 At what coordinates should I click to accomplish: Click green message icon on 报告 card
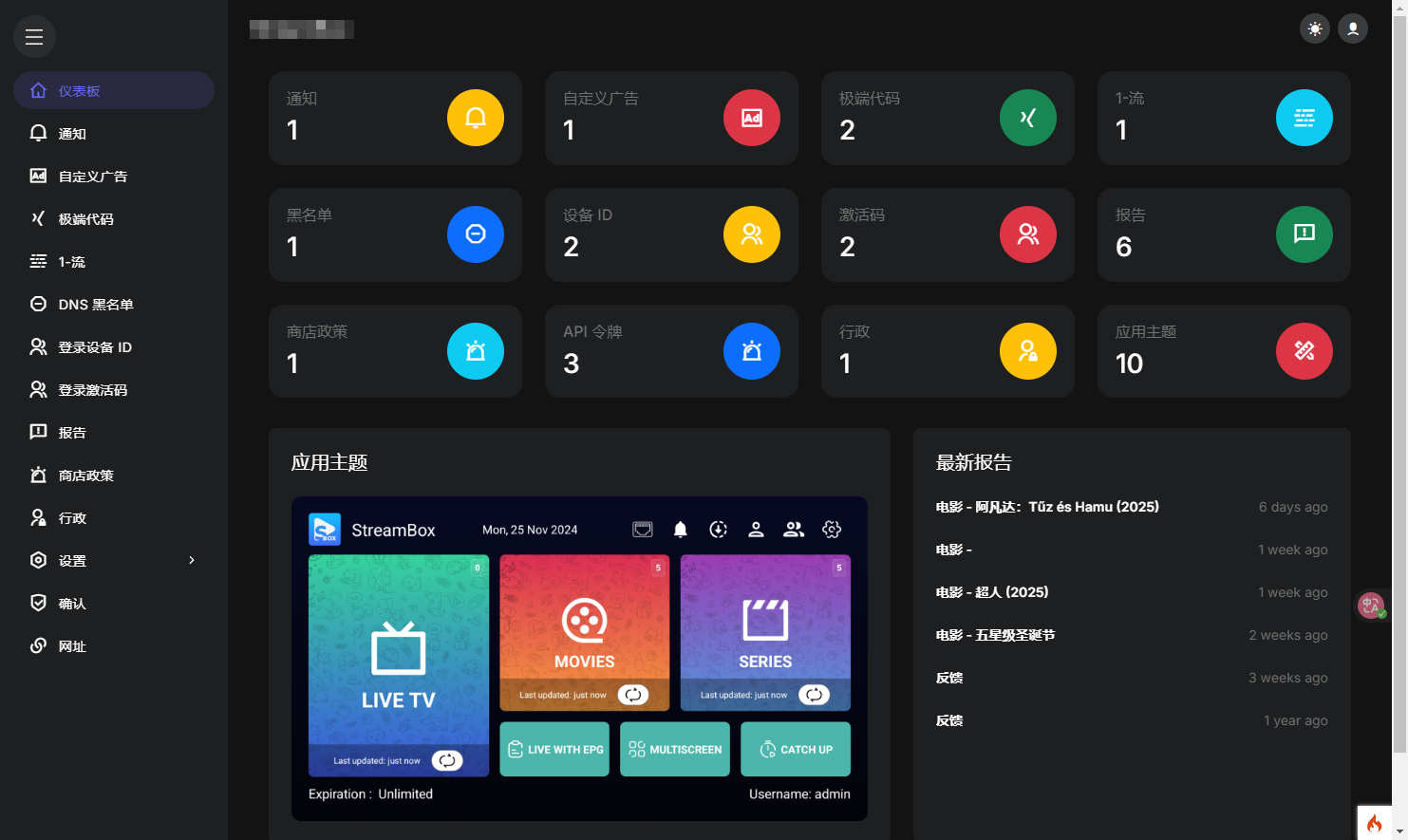[x=1305, y=234]
